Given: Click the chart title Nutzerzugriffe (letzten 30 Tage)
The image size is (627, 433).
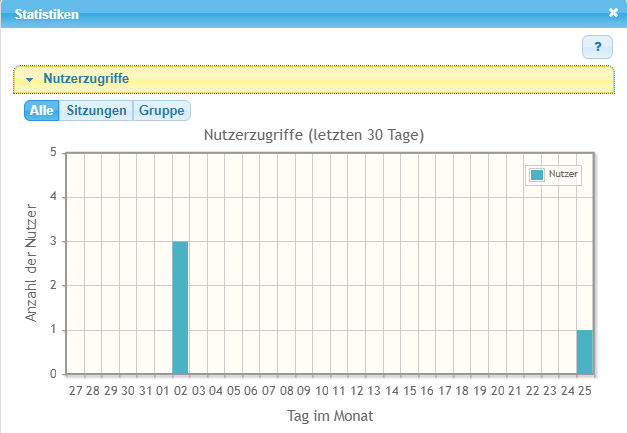Looking at the screenshot, I should point(314,135).
